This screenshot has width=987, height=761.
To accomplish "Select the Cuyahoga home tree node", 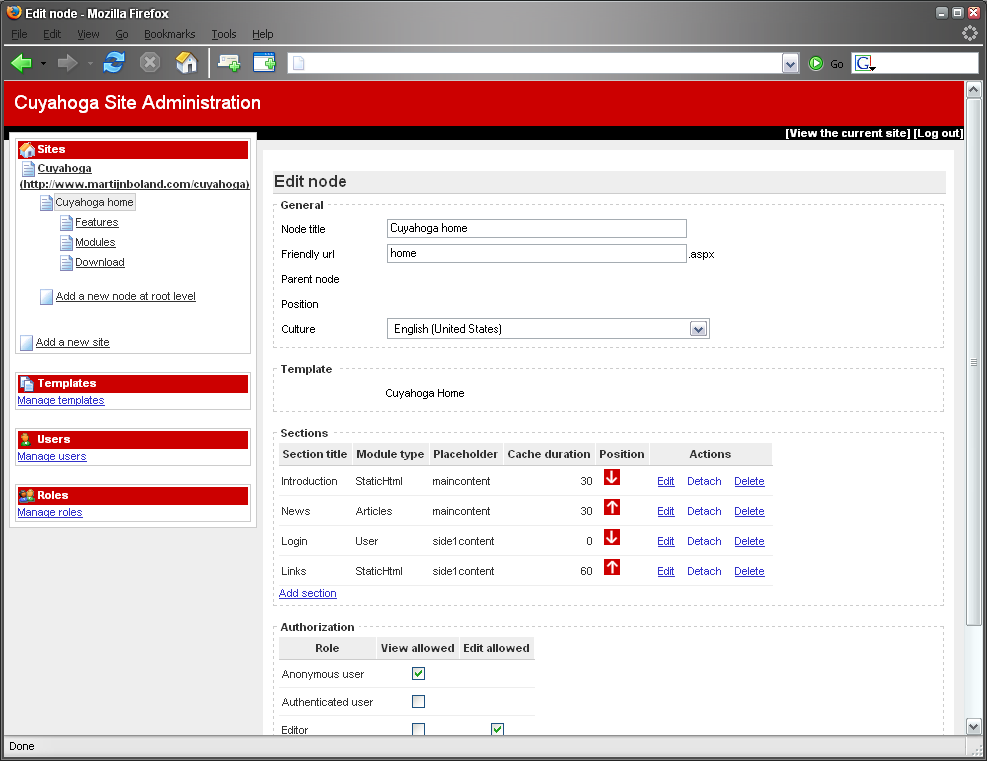I will point(94,202).
